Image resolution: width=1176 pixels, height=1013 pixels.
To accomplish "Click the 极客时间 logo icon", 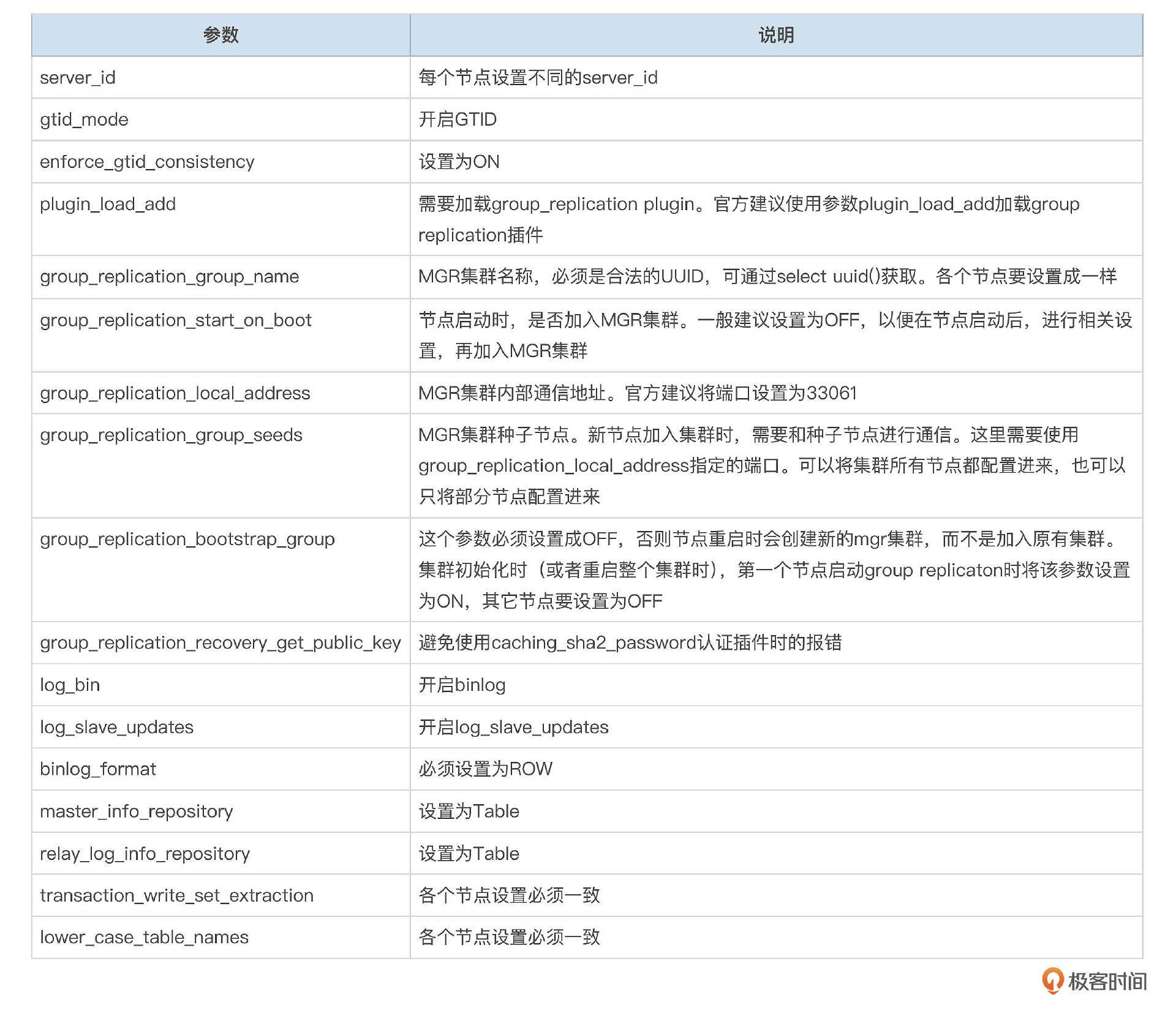I will [x=1052, y=981].
